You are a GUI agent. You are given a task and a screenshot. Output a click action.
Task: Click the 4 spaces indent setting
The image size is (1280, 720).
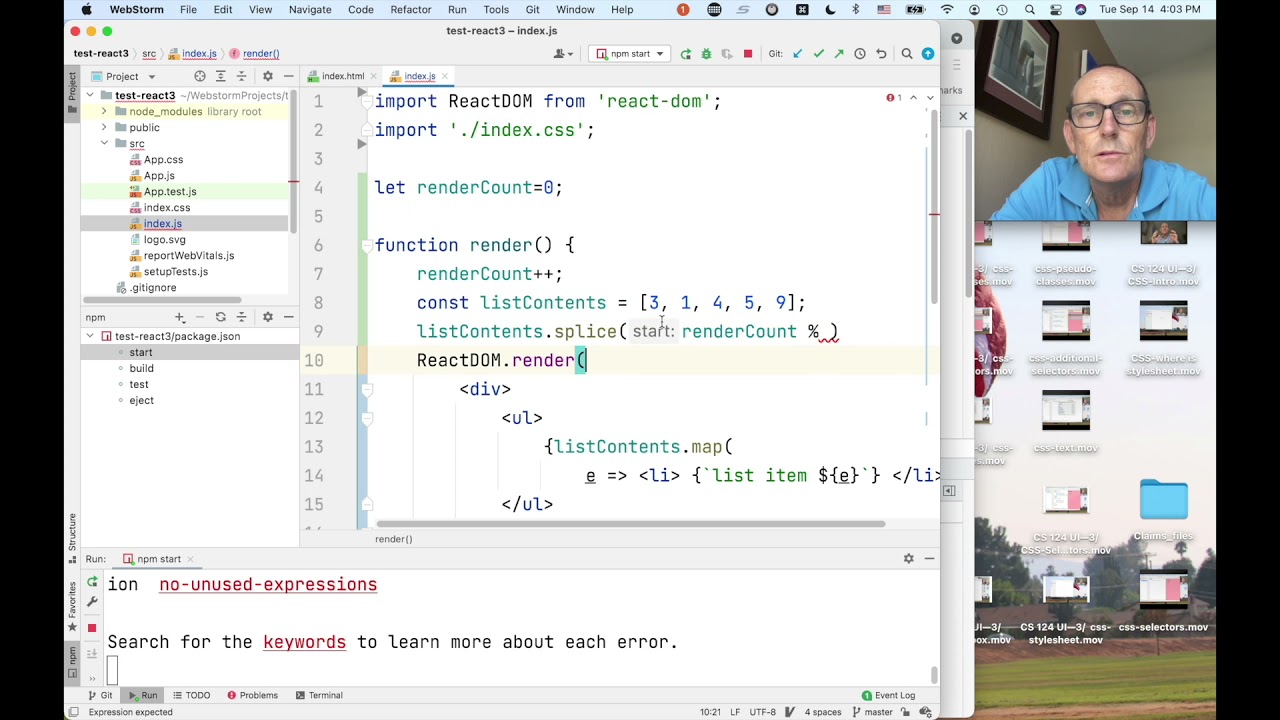(x=824, y=712)
